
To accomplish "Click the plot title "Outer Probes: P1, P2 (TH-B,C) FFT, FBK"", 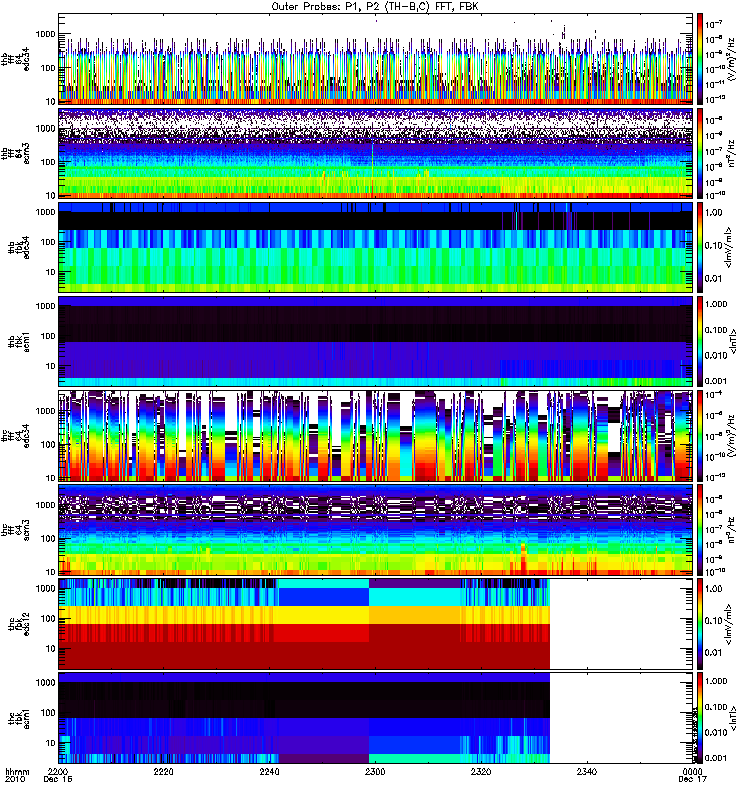I will (x=375, y=7).
